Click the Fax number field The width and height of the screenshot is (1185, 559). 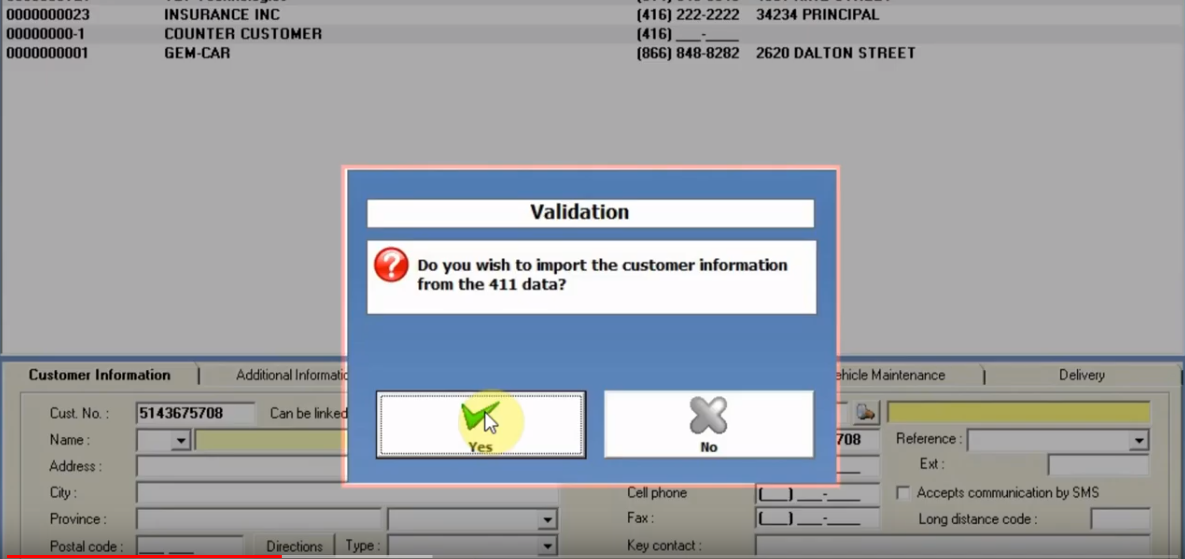pos(818,519)
